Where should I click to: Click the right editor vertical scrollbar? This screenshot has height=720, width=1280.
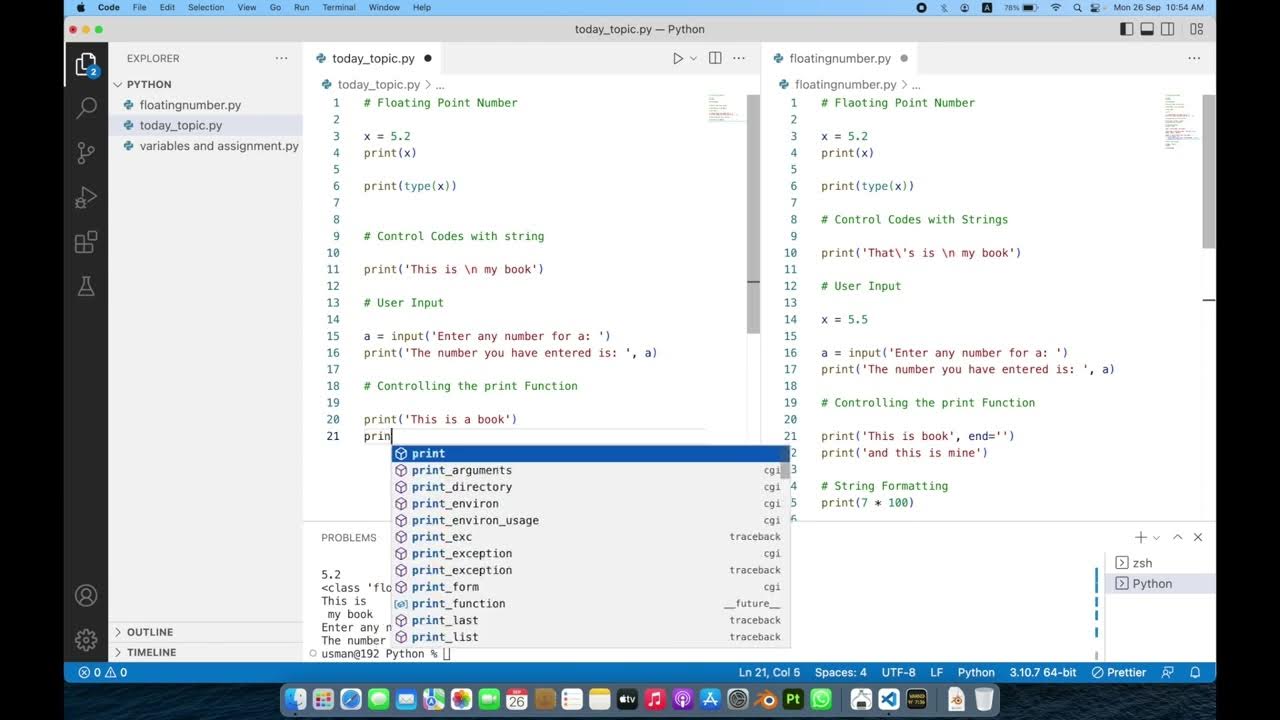(x=1209, y=172)
